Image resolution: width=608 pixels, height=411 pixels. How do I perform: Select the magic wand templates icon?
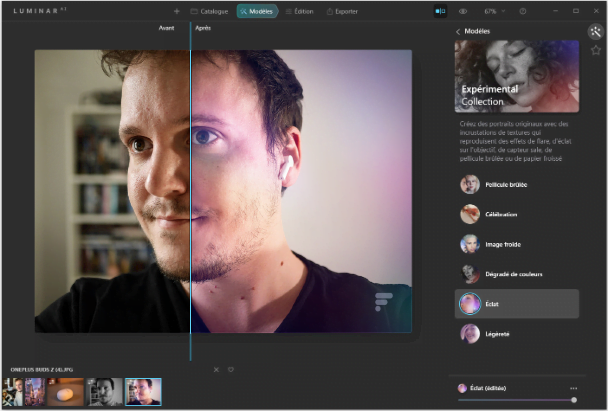pos(595,32)
